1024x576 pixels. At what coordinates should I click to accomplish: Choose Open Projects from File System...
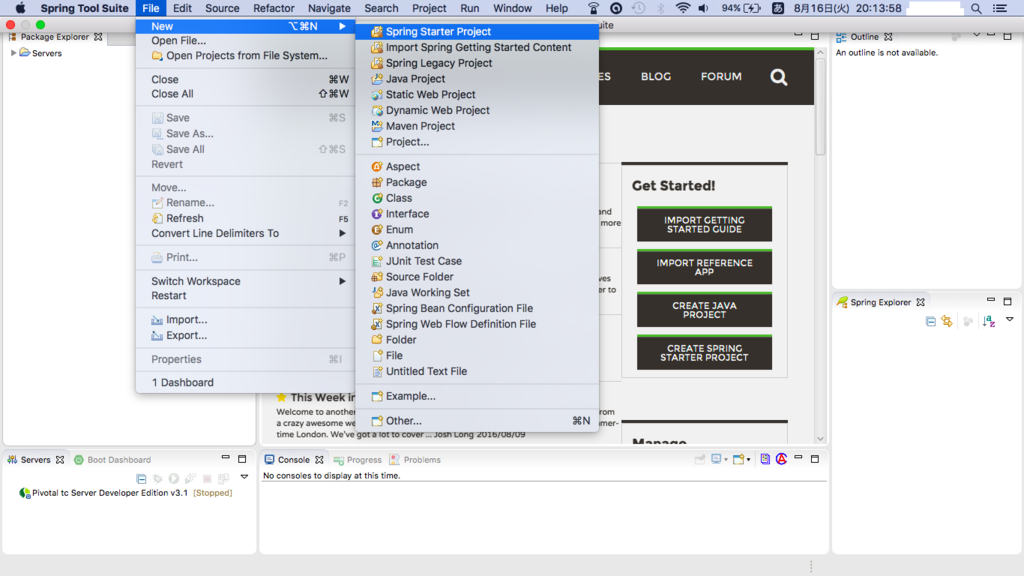[245, 56]
